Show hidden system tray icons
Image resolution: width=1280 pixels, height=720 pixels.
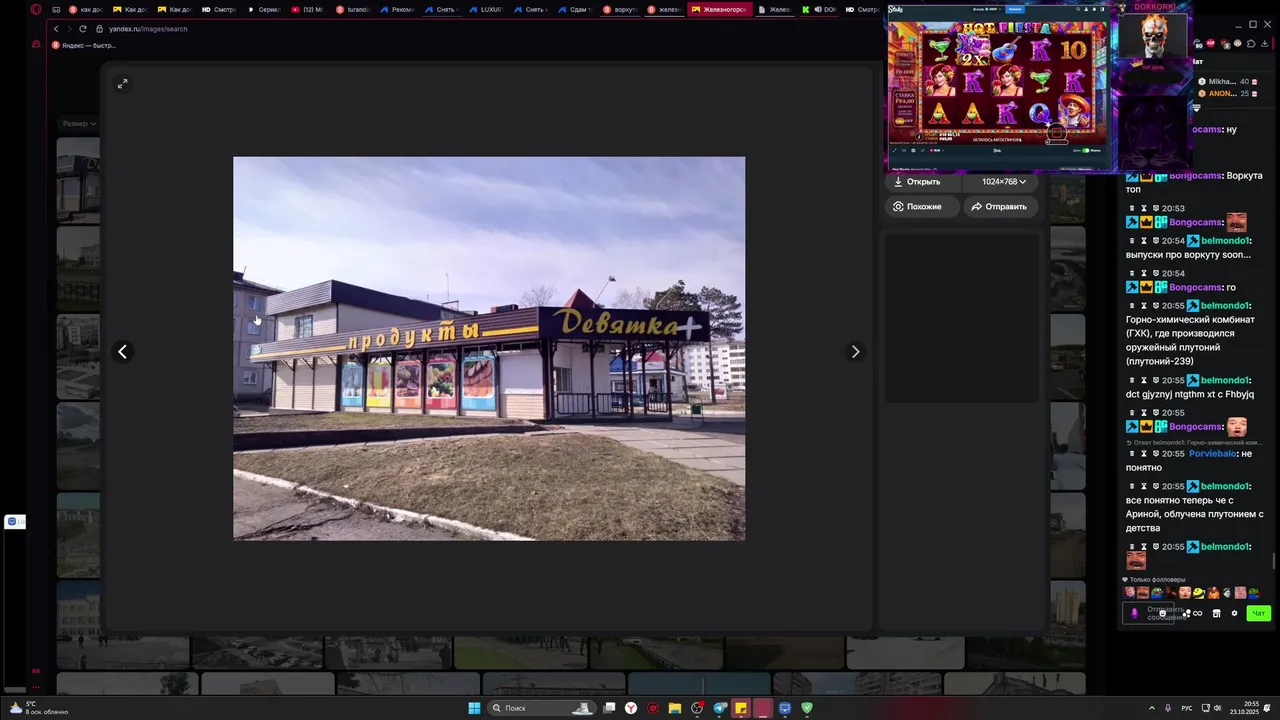click(1151, 708)
